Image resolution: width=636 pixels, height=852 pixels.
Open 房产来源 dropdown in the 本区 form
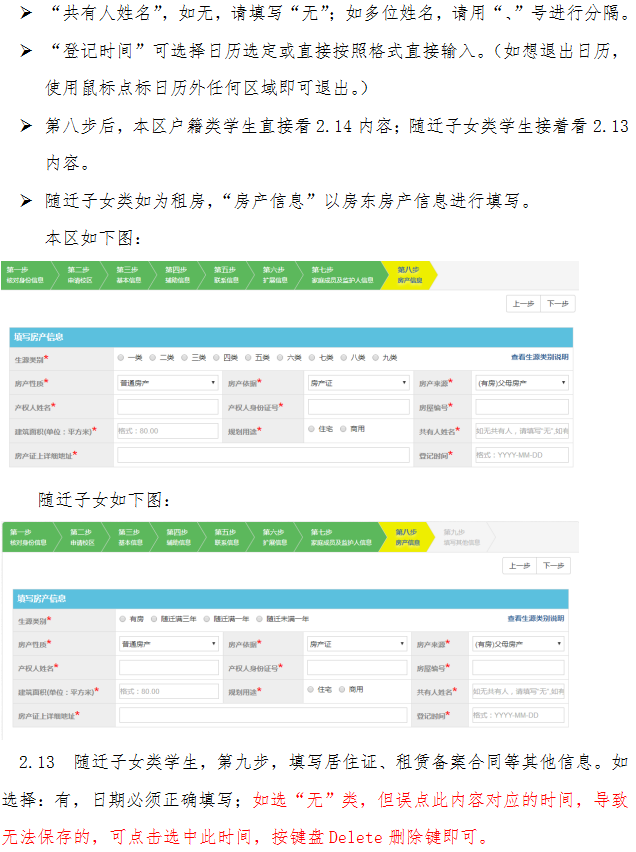pyautogui.click(x=522, y=383)
